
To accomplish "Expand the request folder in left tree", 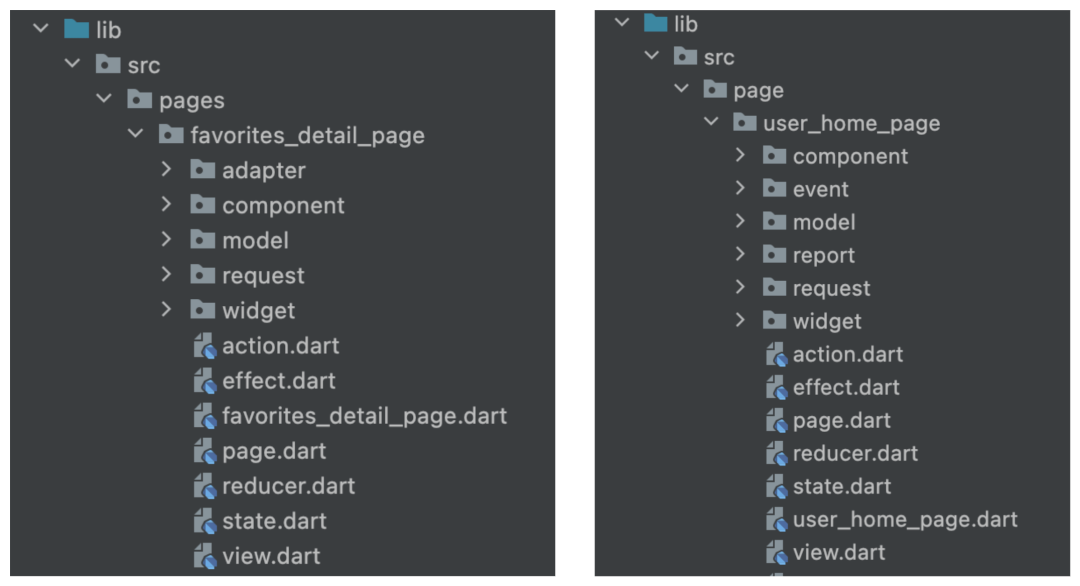I will tap(166, 275).
